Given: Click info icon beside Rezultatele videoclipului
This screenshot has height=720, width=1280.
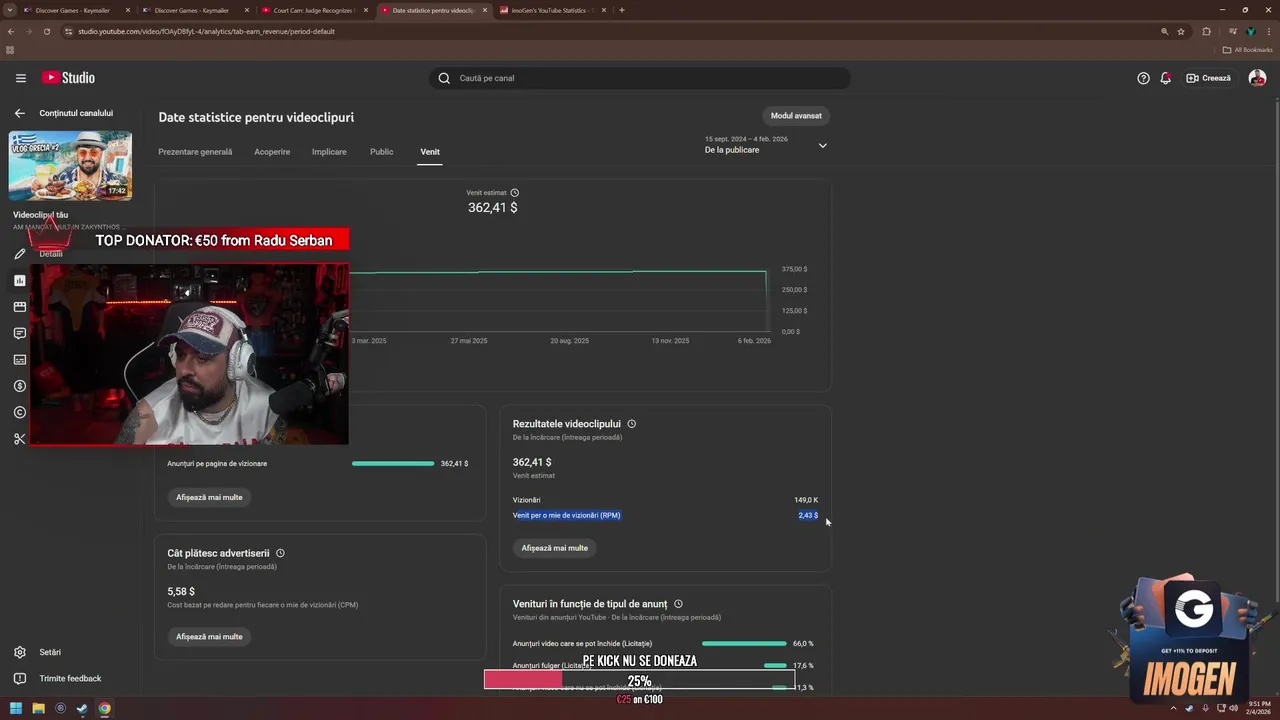Looking at the screenshot, I should [x=631, y=424].
